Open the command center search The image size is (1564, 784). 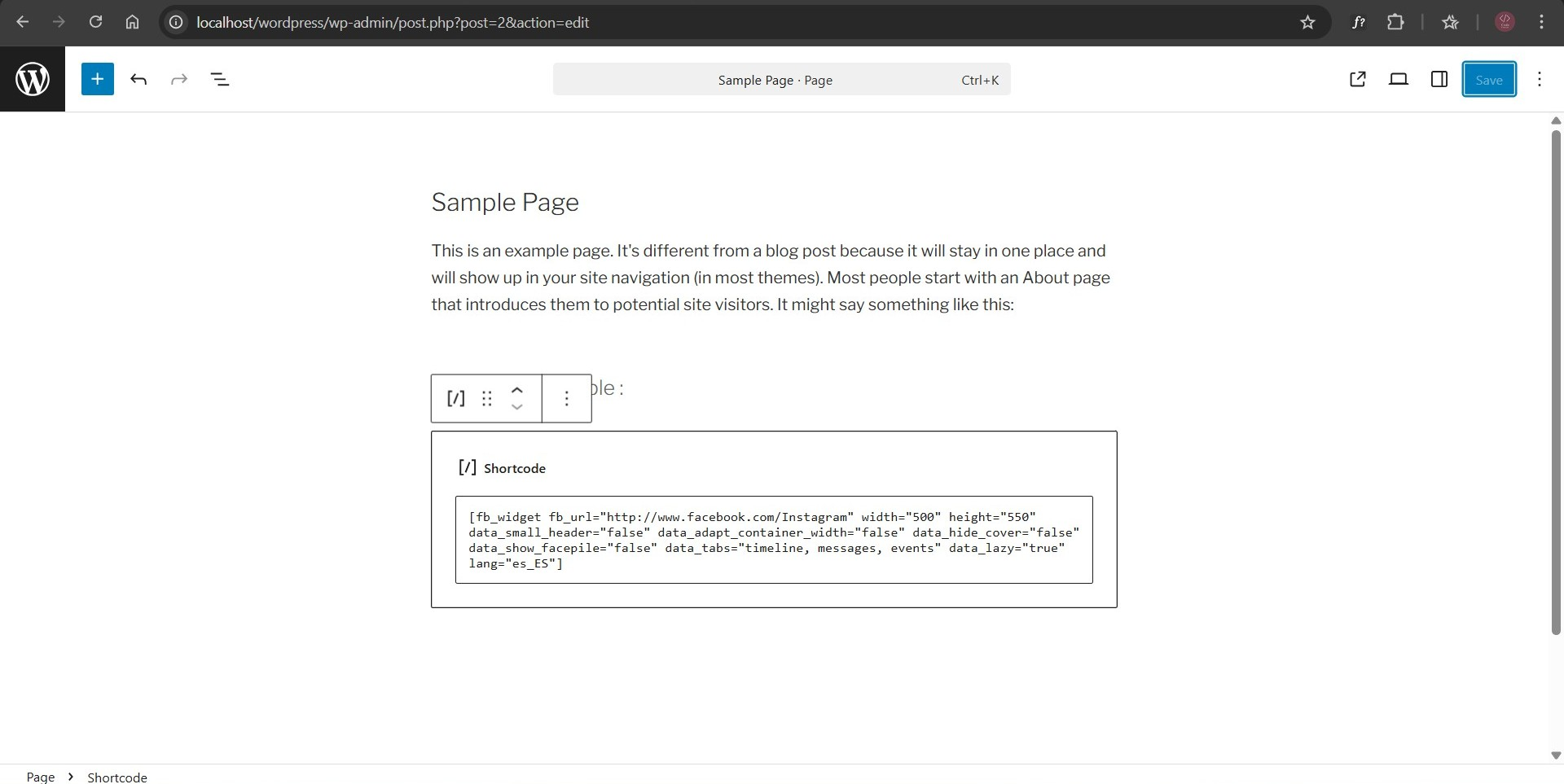pos(781,79)
